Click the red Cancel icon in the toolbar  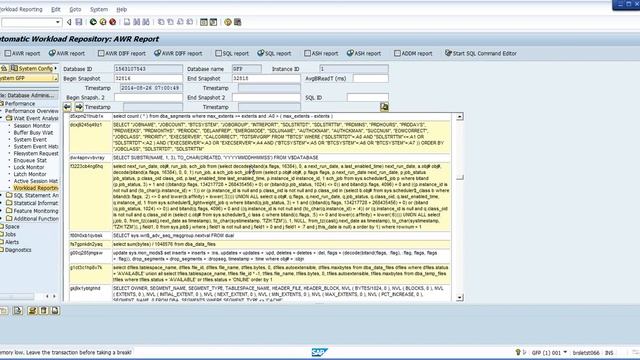[x=113, y=22]
